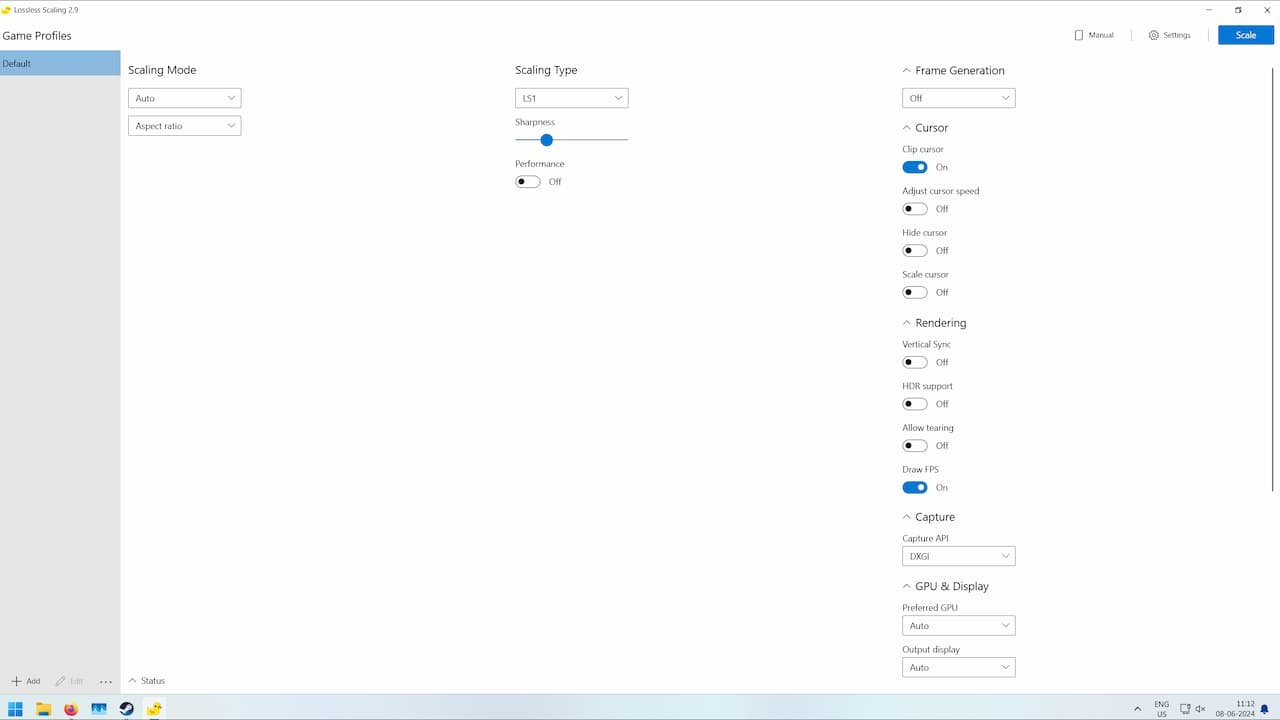Launch Steam from the taskbar
The height and width of the screenshot is (720, 1280).
(x=126, y=709)
